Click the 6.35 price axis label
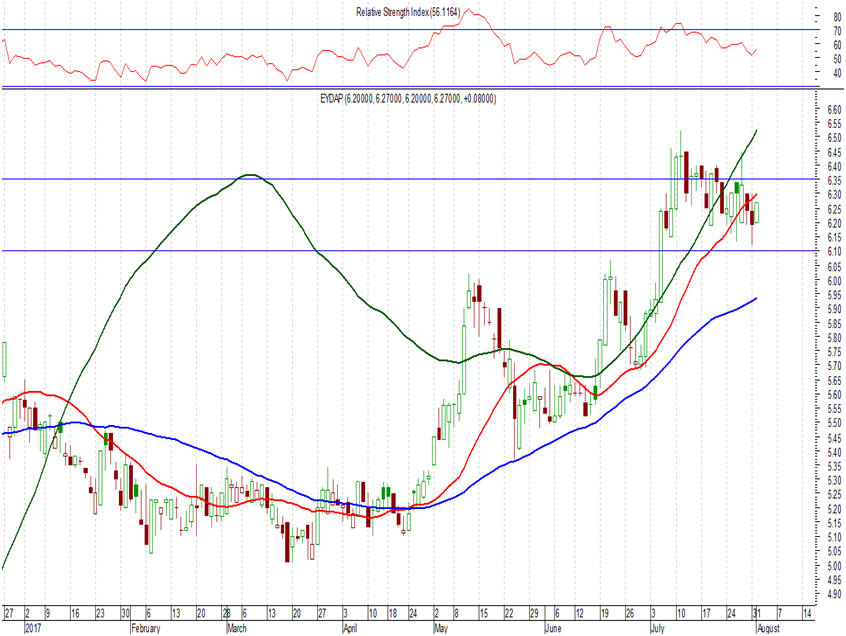Viewport: 846px width, 636px height. [x=835, y=181]
